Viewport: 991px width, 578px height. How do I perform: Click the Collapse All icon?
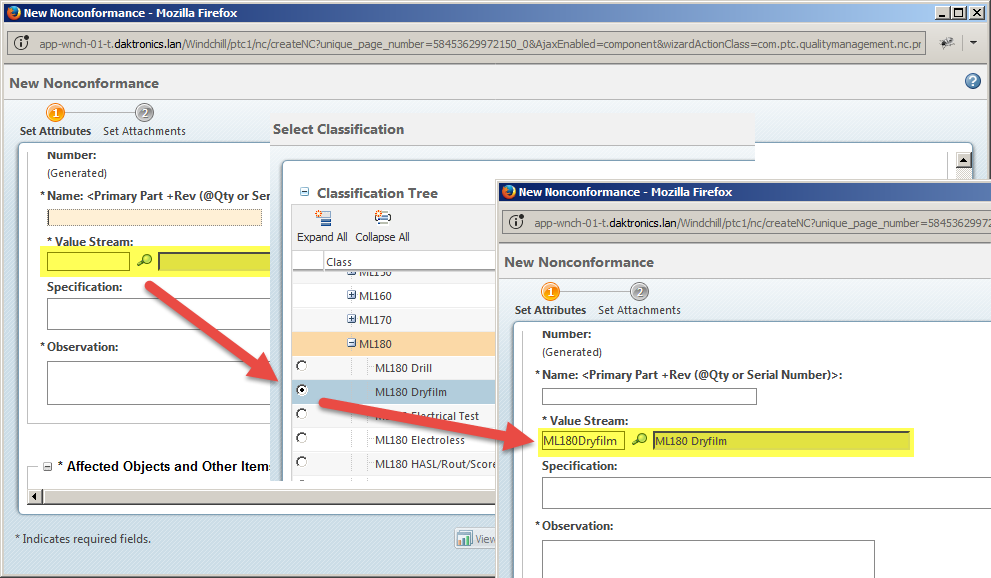382,219
